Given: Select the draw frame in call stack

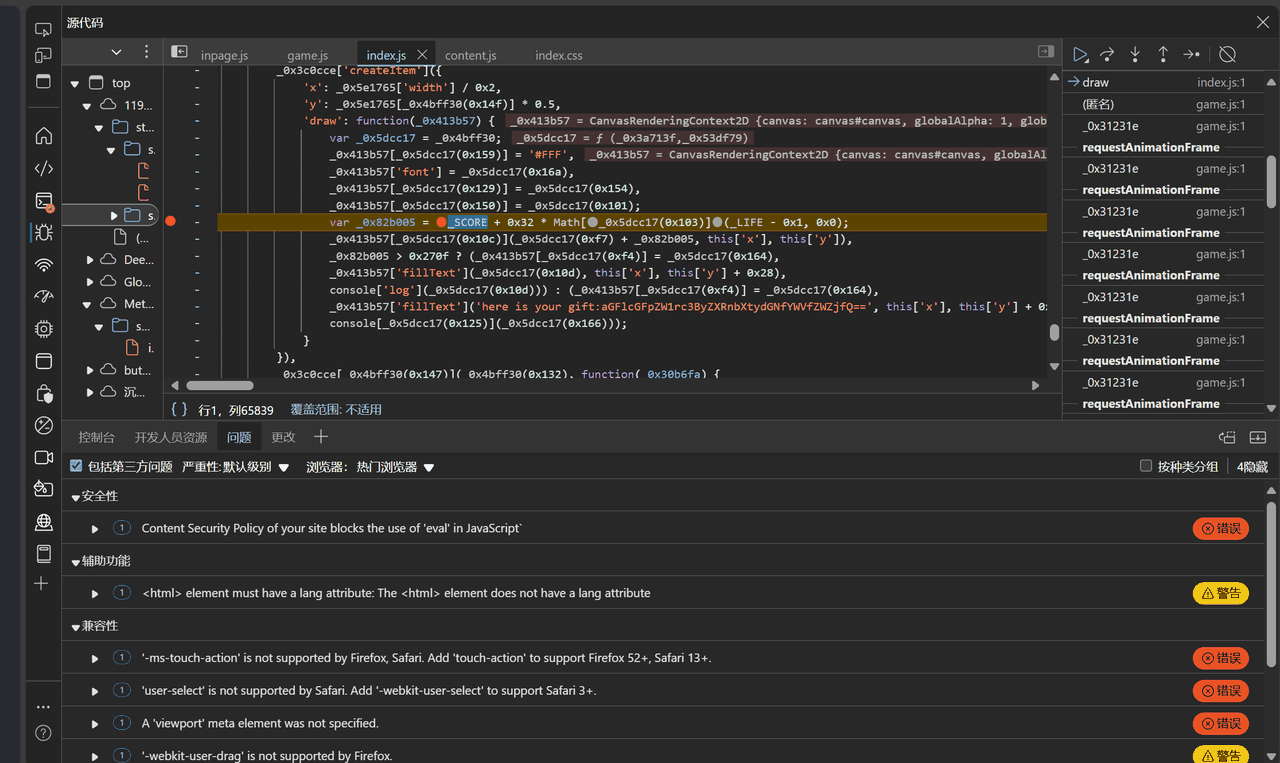Looking at the screenshot, I should coord(1162,83).
